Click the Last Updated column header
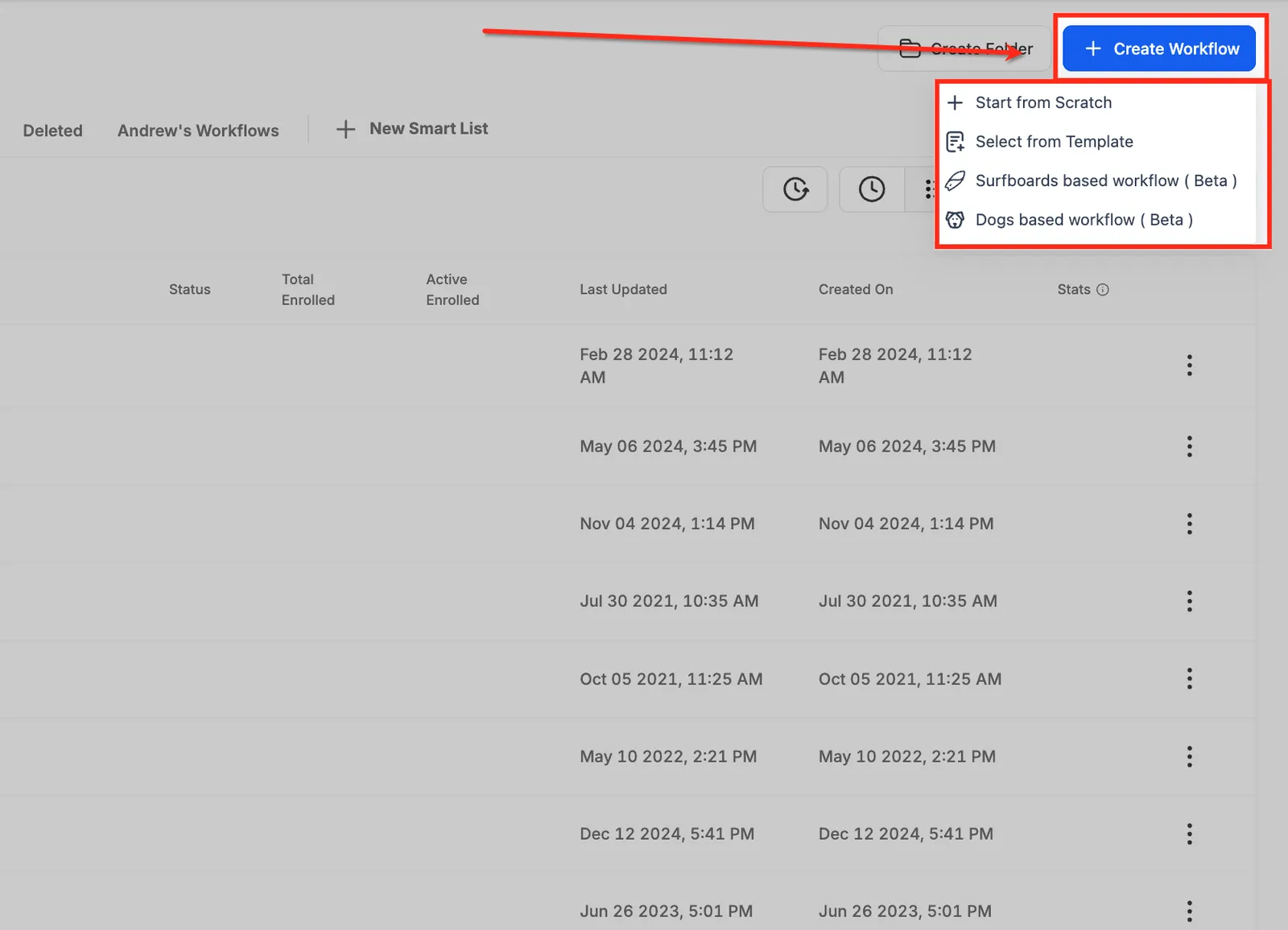 pyautogui.click(x=623, y=289)
